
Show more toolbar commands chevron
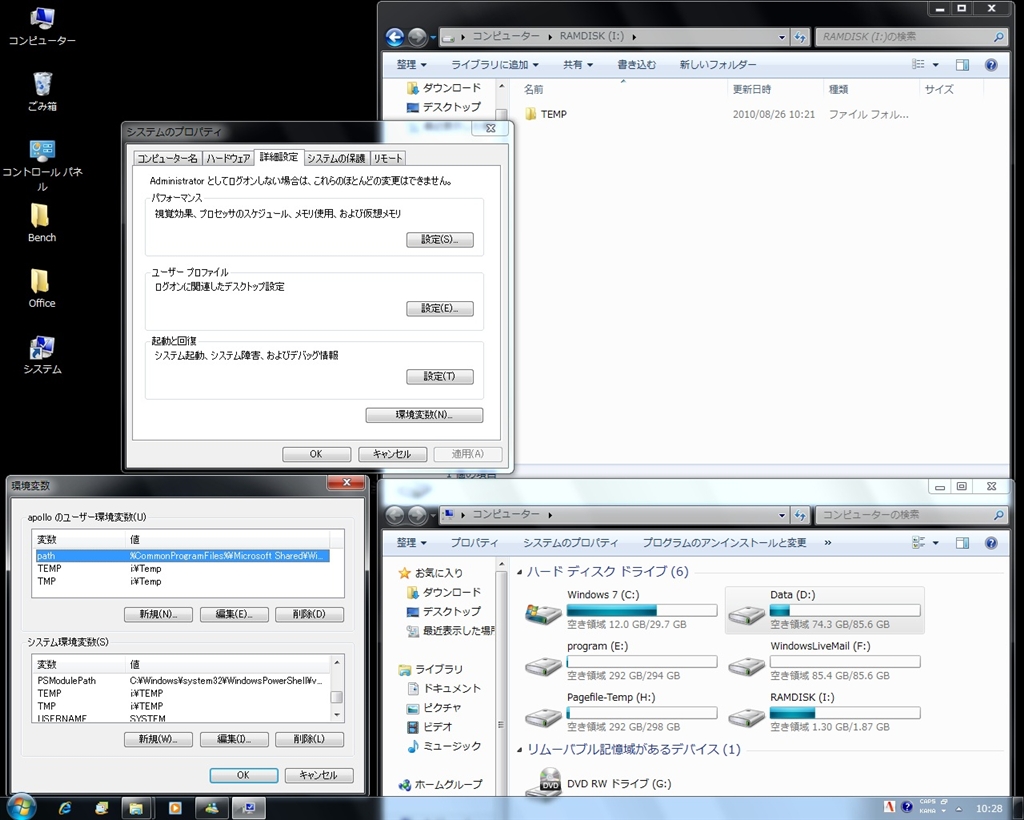point(827,543)
